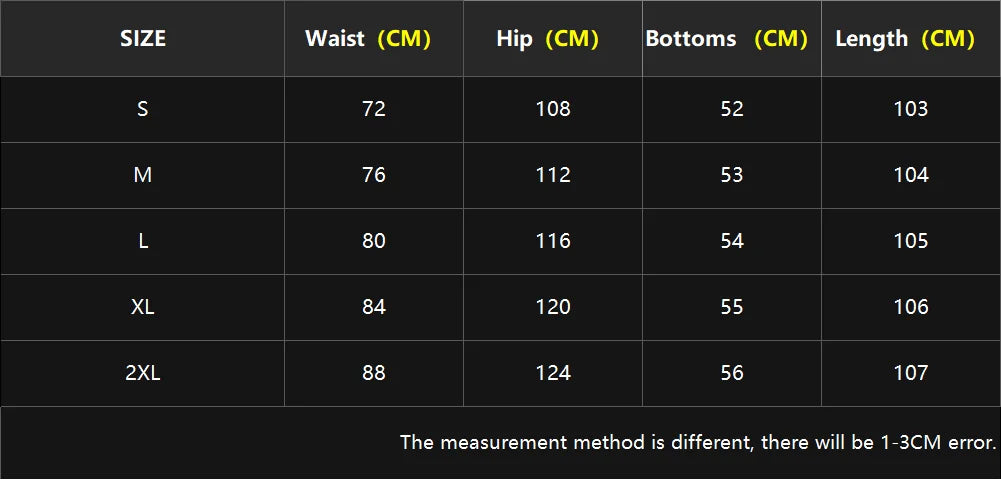This screenshot has height=480, width=1001.
Task: Click the length value 106 cell
Action: [x=911, y=307]
